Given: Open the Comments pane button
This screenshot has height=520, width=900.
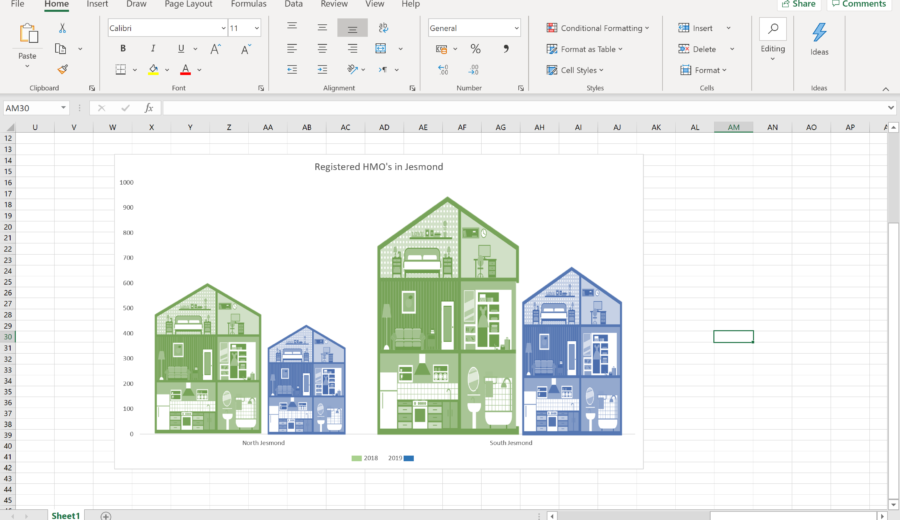Looking at the screenshot, I should click(x=857, y=4).
